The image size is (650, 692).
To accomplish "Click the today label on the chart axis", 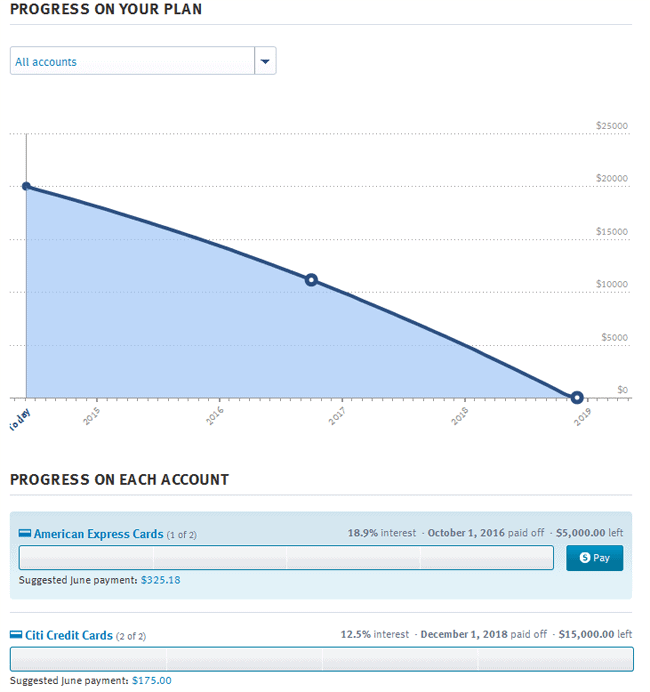I will tap(19, 419).
